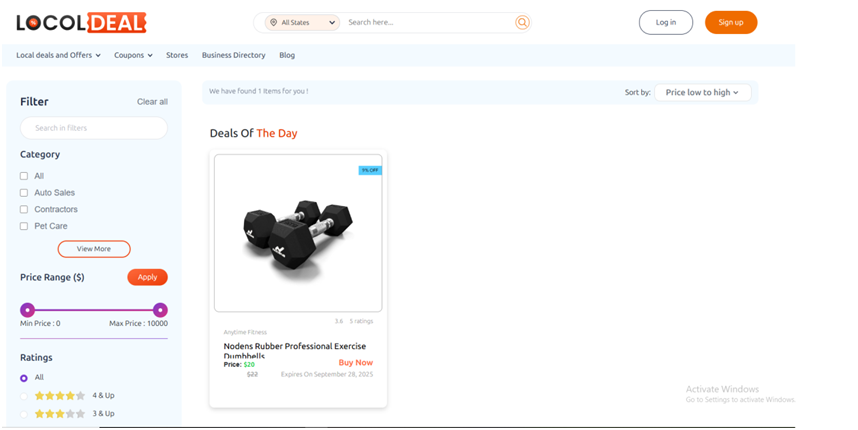Click the max price slider handle
Viewport: 858px width, 430px height.
161,310
